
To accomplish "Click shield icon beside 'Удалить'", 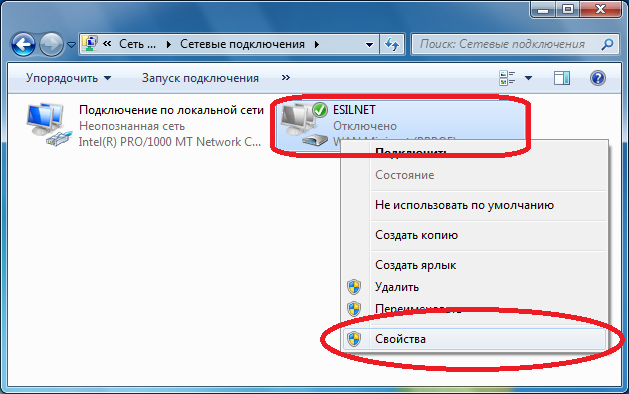I will [354, 287].
